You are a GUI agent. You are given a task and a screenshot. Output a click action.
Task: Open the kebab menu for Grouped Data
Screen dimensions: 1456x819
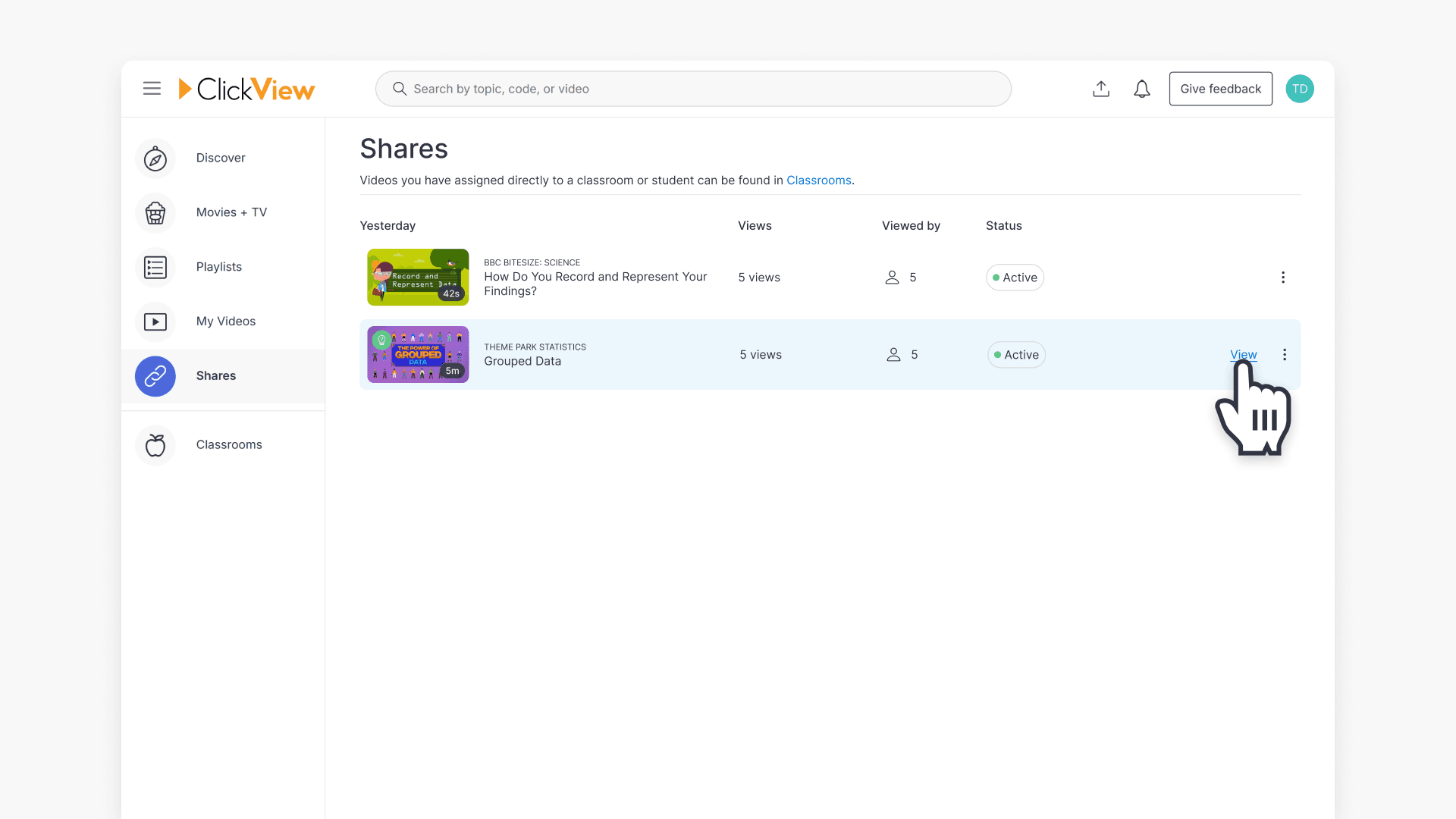pos(1284,354)
